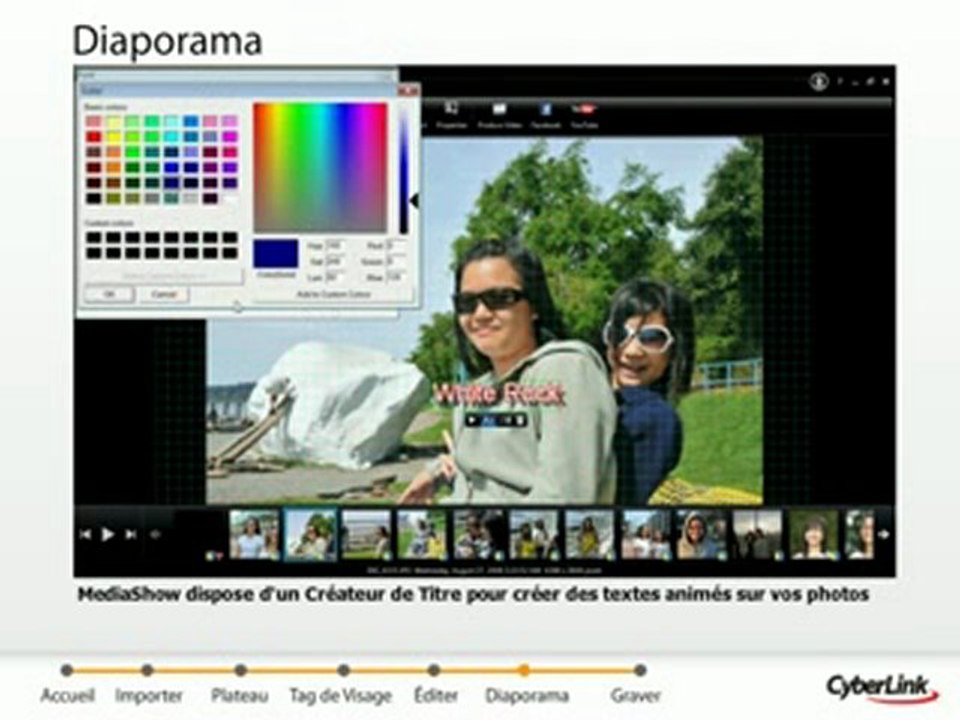Image resolution: width=960 pixels, height=720 pixels.
Task: Click Add to Custom Colors
Action: pos(334,294)
